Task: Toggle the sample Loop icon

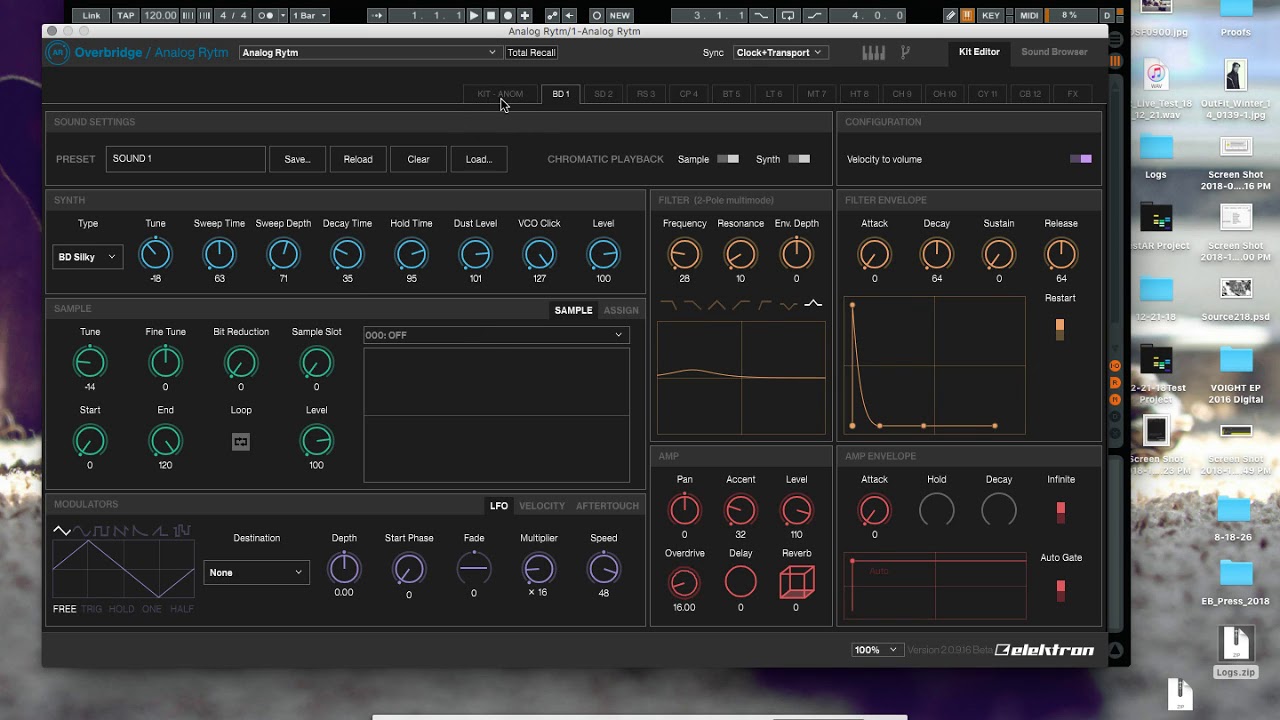Action: pyautogui.click(x=241, y=441)
